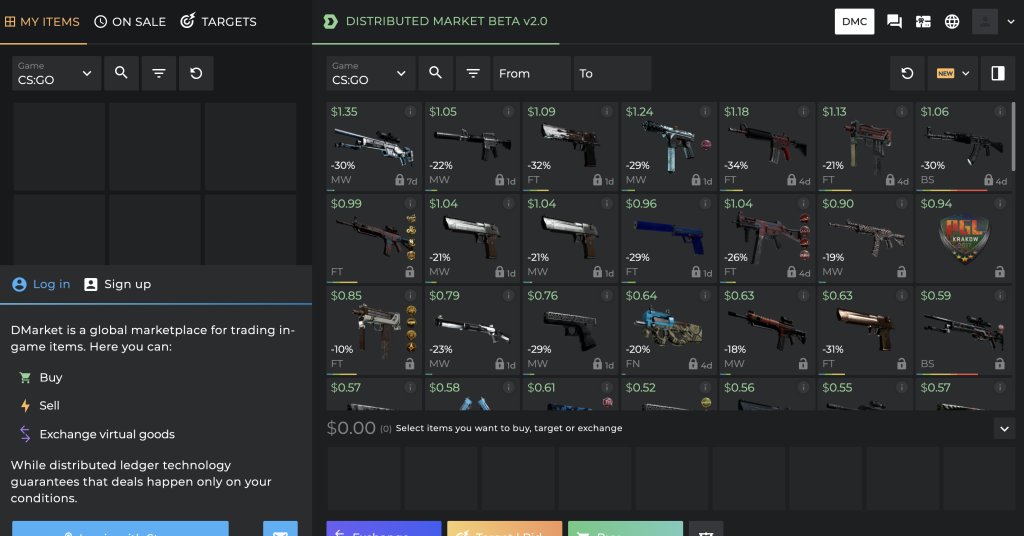Open the market Game CS:GO dropdown
The width and height of the screenshot is (1024, 536).
coord(371,73)
